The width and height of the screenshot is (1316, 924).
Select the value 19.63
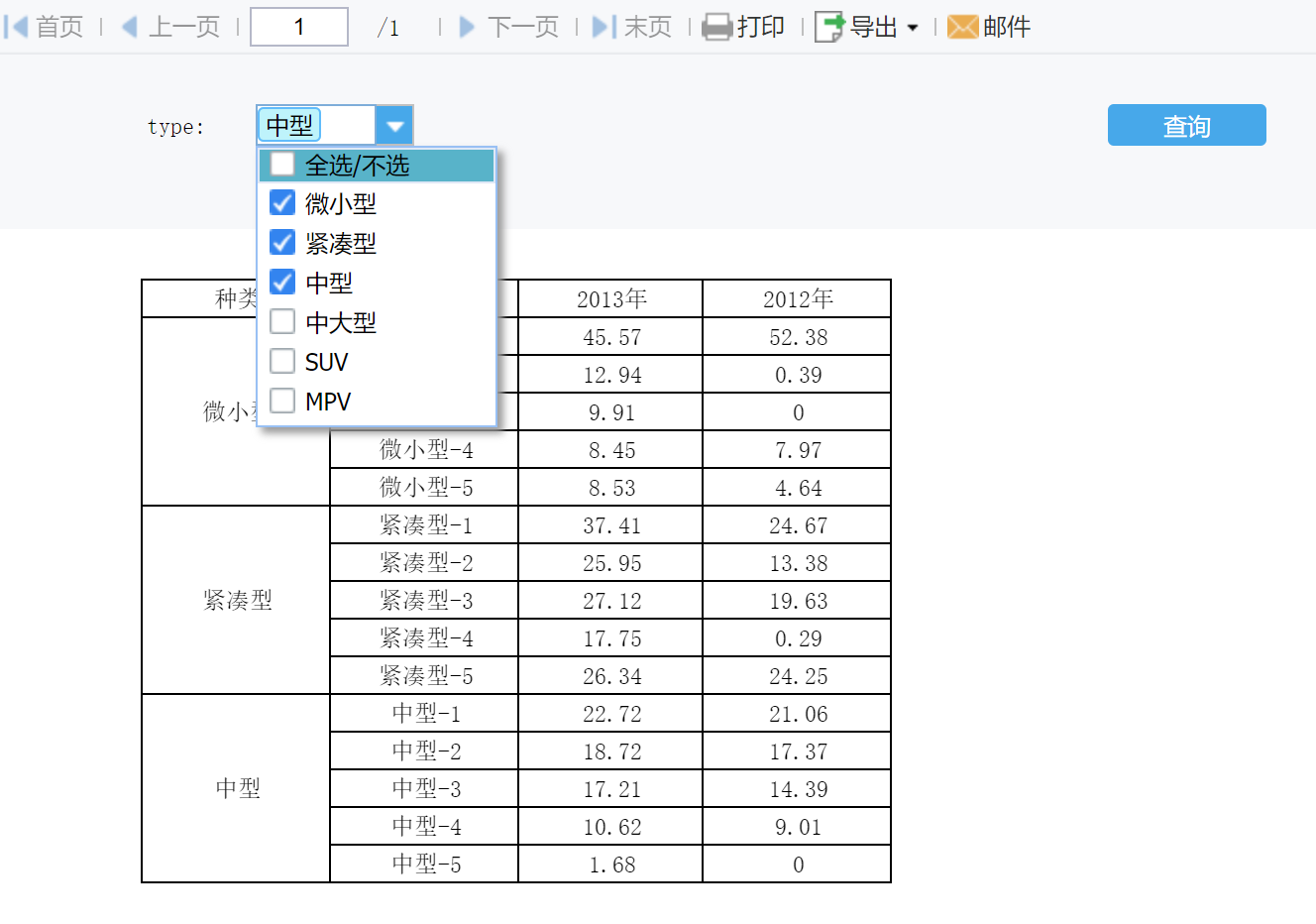(x=797, y=600)
